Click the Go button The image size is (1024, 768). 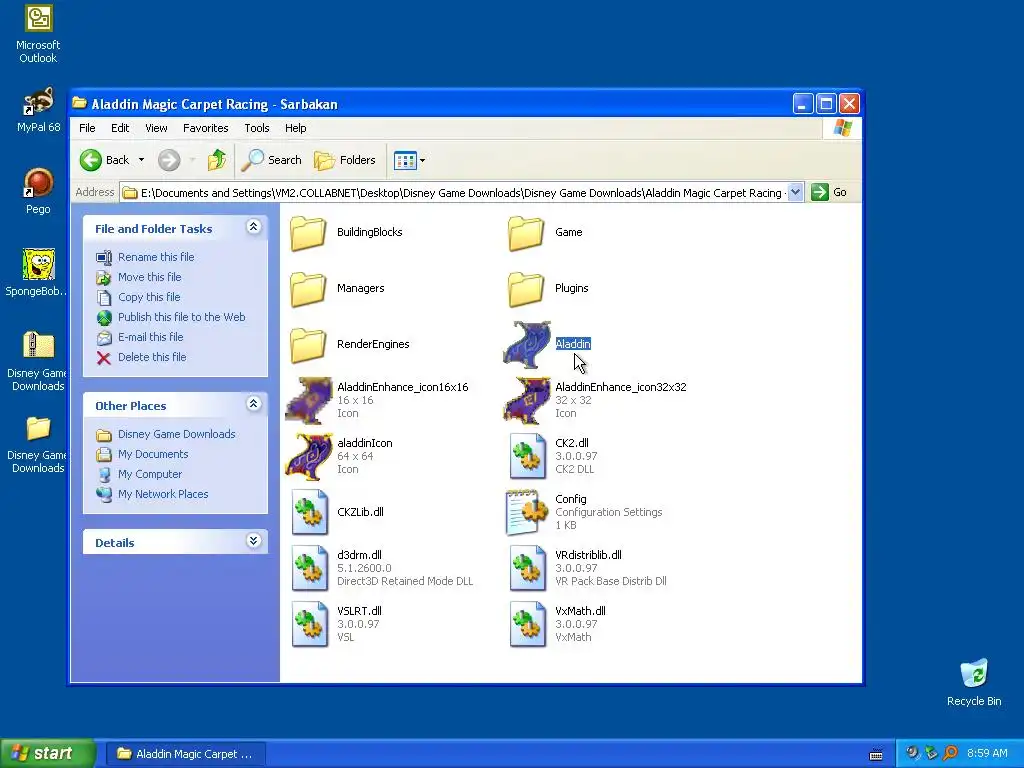tap(829, 193)
